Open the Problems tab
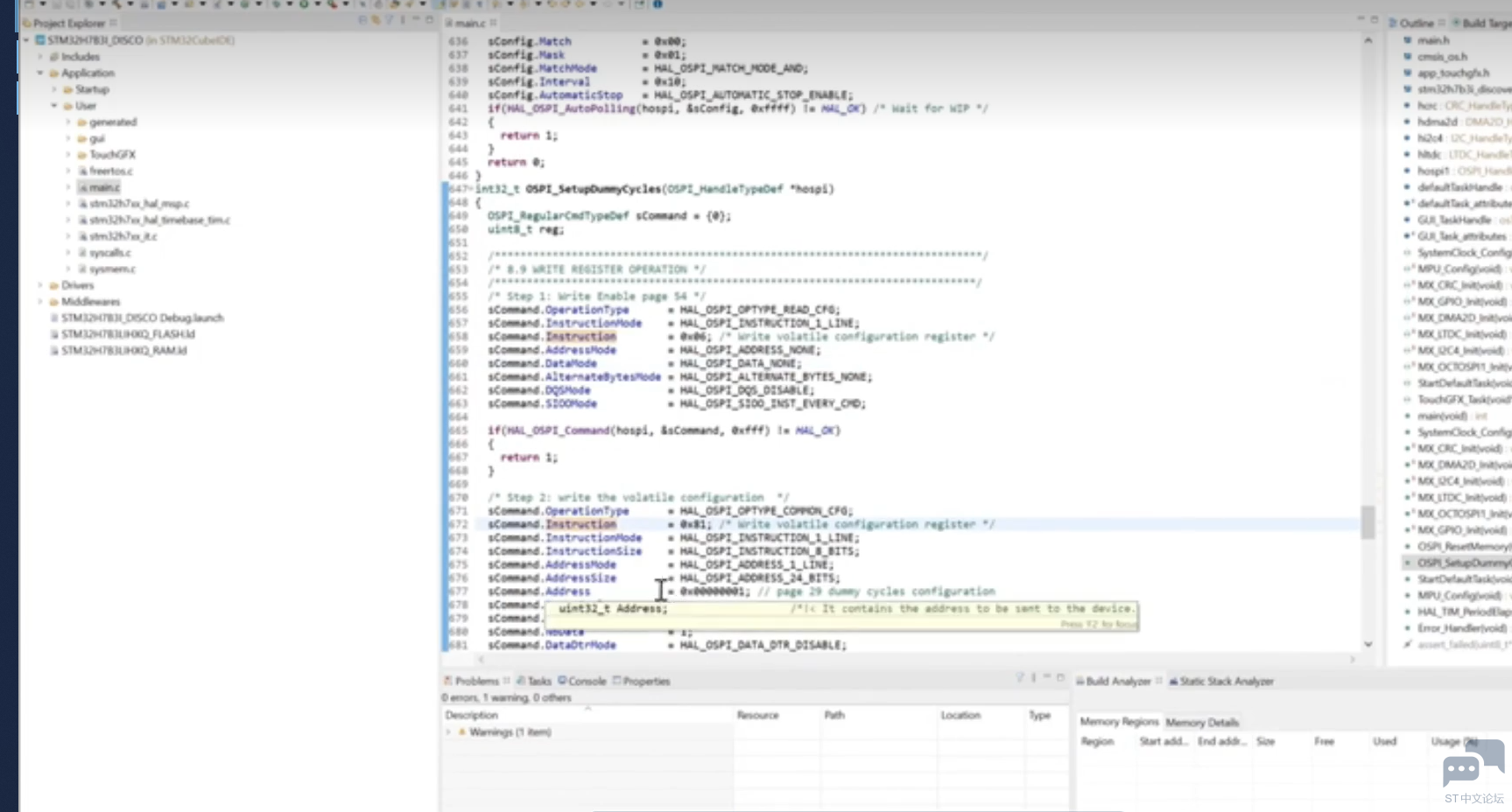This screenshot has width=1512, height=812. click(x=476, y=681)
